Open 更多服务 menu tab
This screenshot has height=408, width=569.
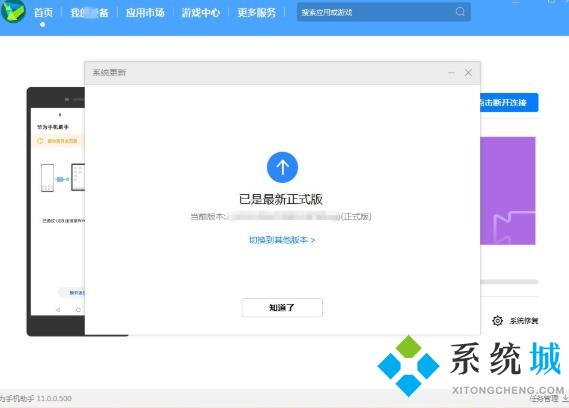(x=257, y=13)
